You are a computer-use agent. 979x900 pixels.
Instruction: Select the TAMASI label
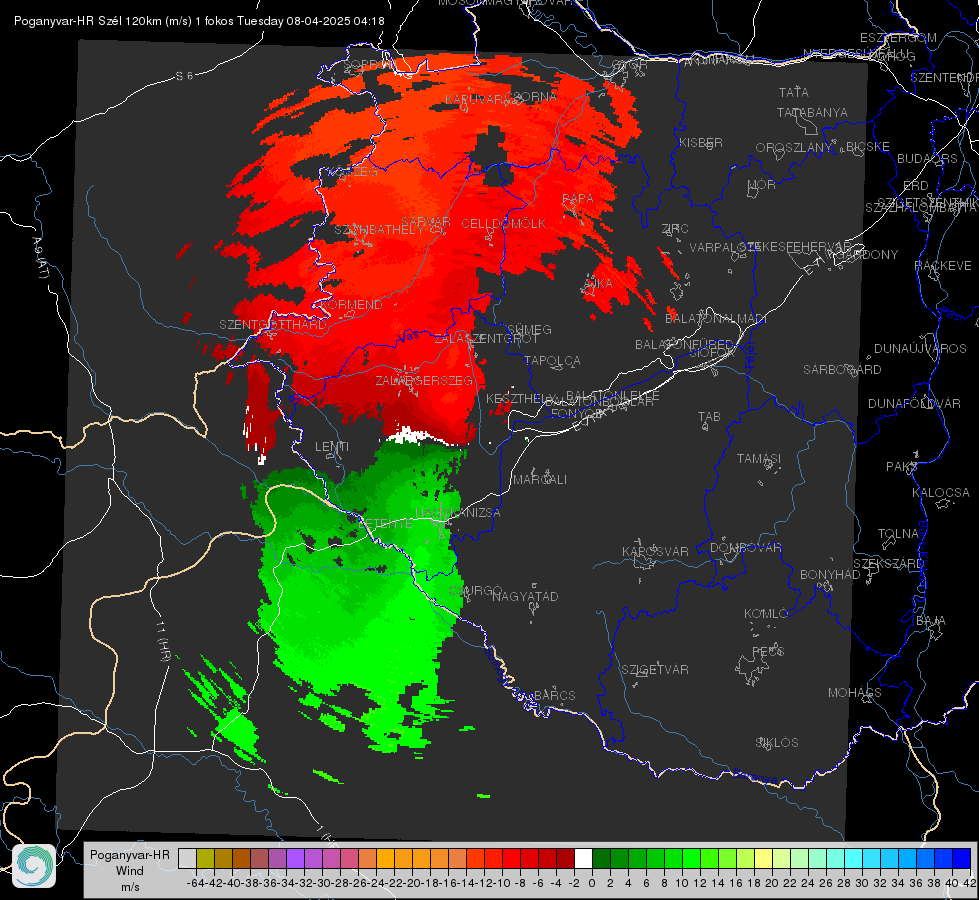(x=759, y=459)
